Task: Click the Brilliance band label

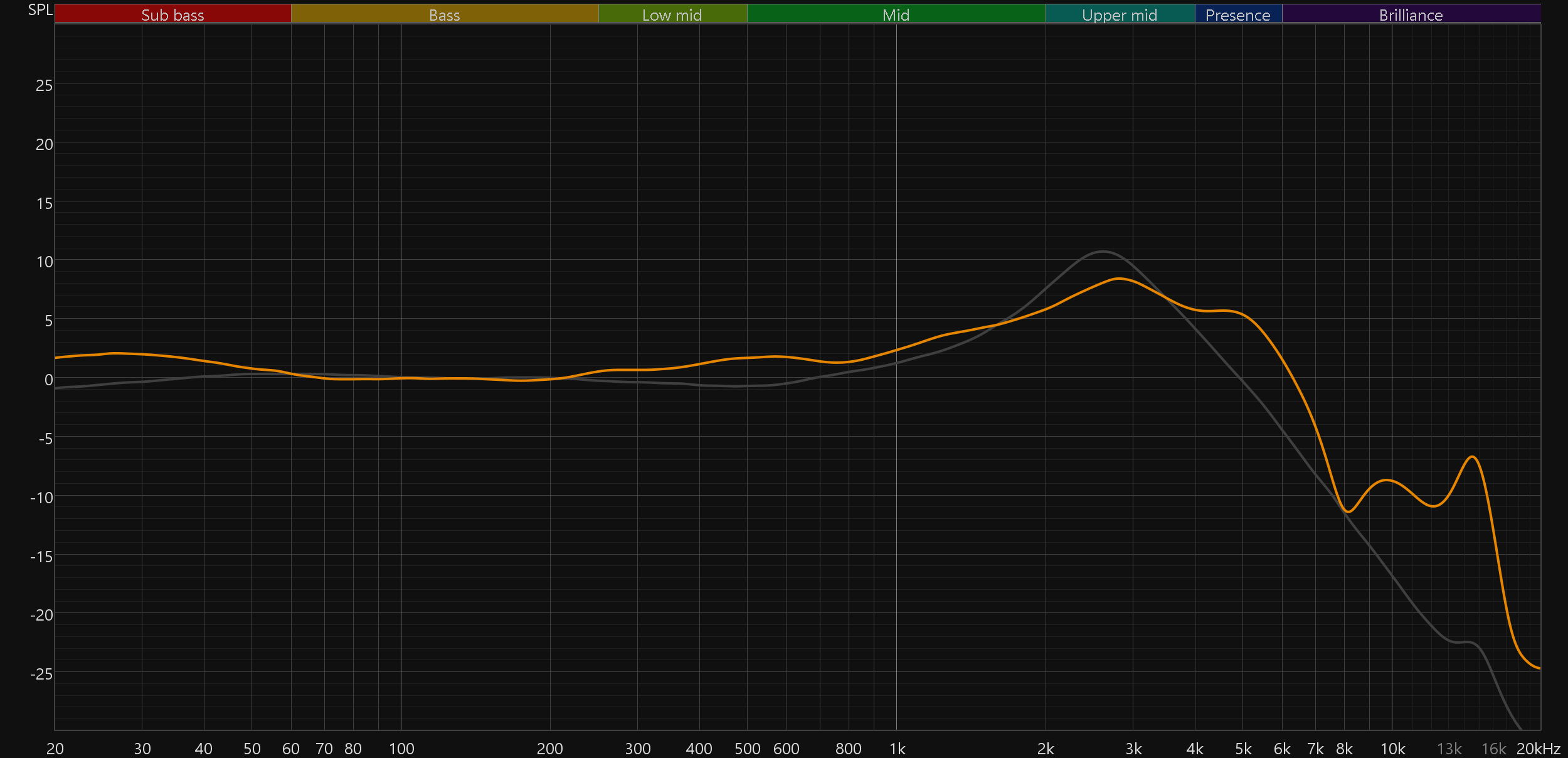Action: pos(1411,14)
